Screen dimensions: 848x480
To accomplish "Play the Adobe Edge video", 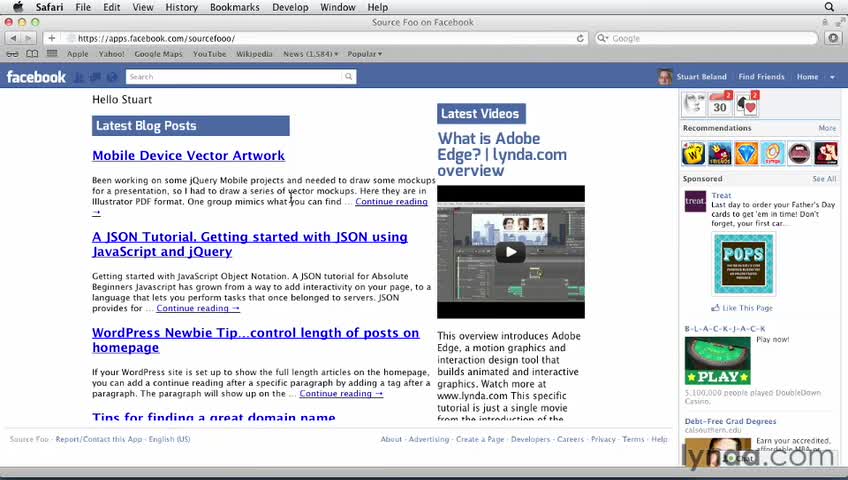I will [511, 252].
